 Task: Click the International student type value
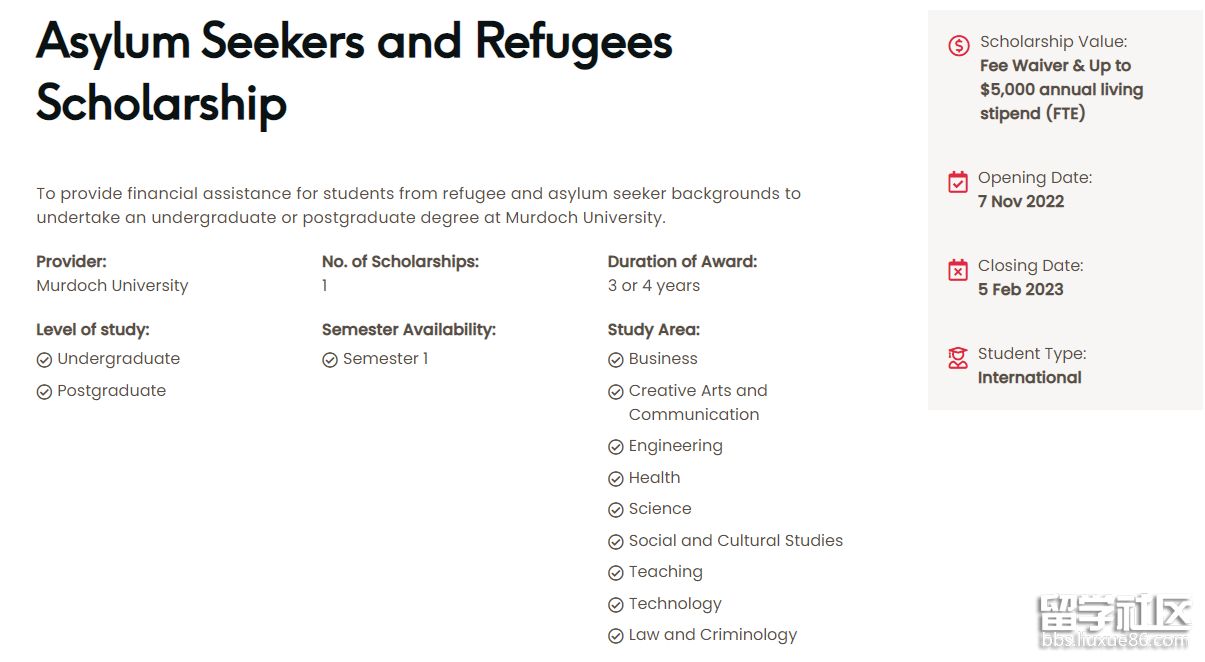(1029, 378)
